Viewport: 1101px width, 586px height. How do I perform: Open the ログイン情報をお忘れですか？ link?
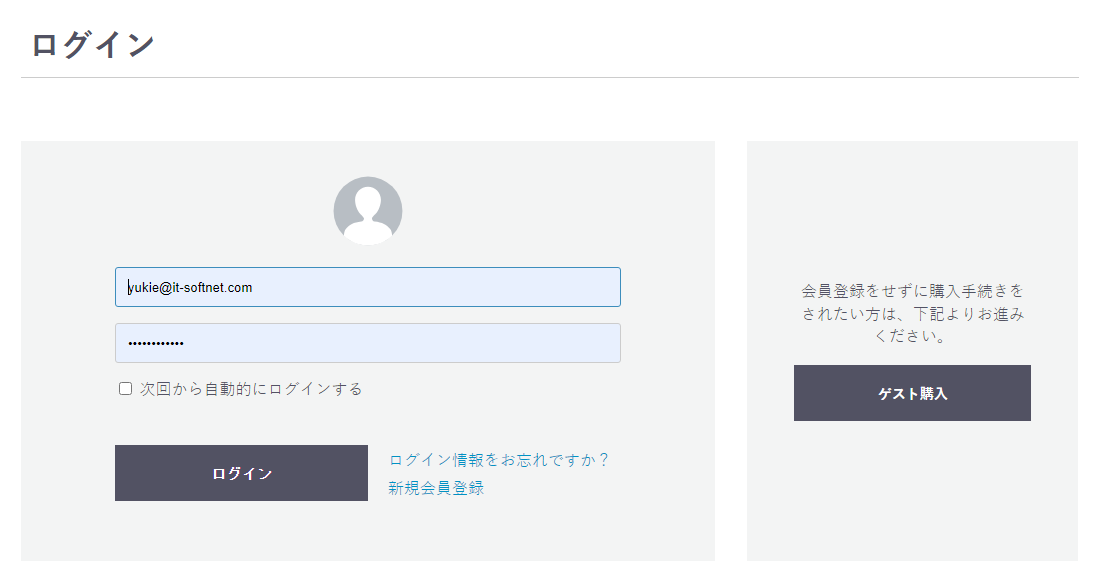pos(499,460)
